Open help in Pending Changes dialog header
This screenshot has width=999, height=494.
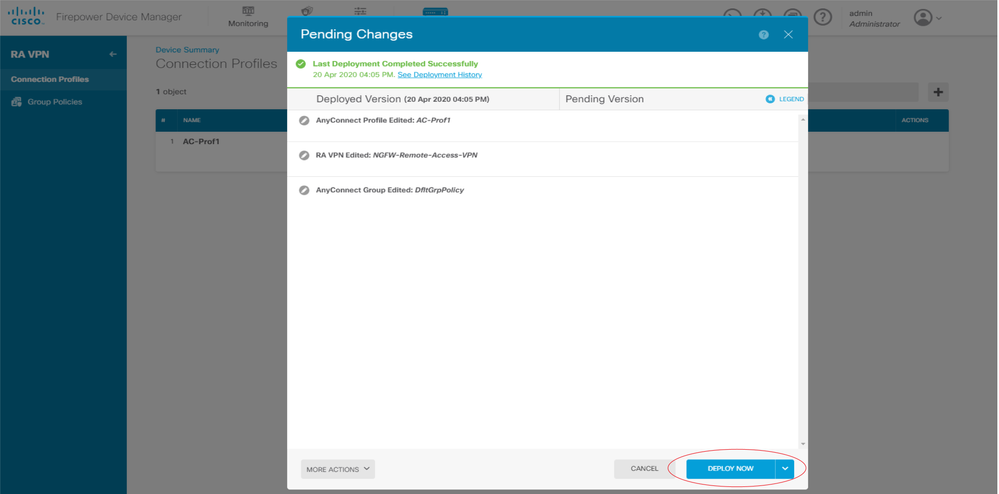pos(763,35)
